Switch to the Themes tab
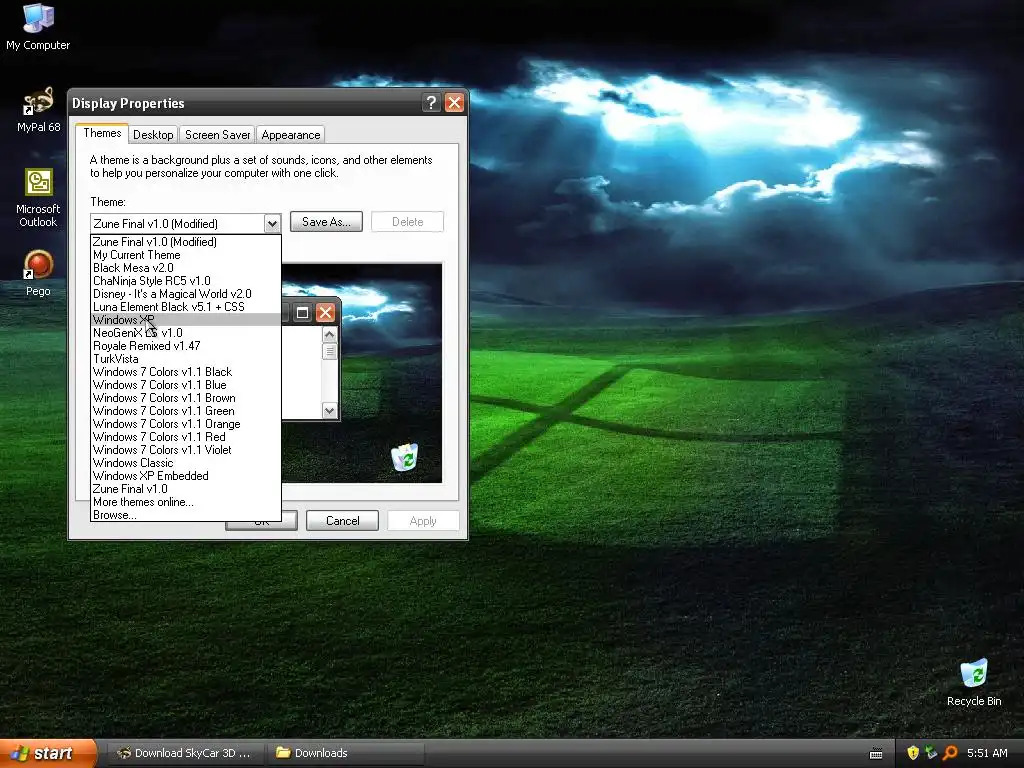Screen dimensions: 1024x768 pos(102,133)
